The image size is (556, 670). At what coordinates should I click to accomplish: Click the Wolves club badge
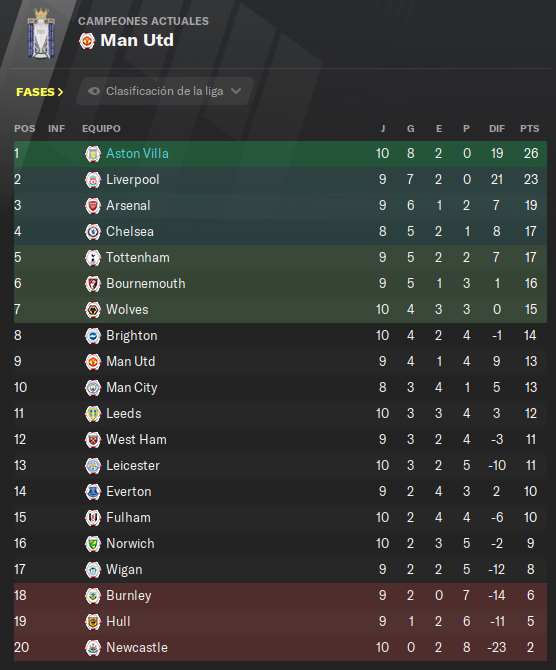93,310
